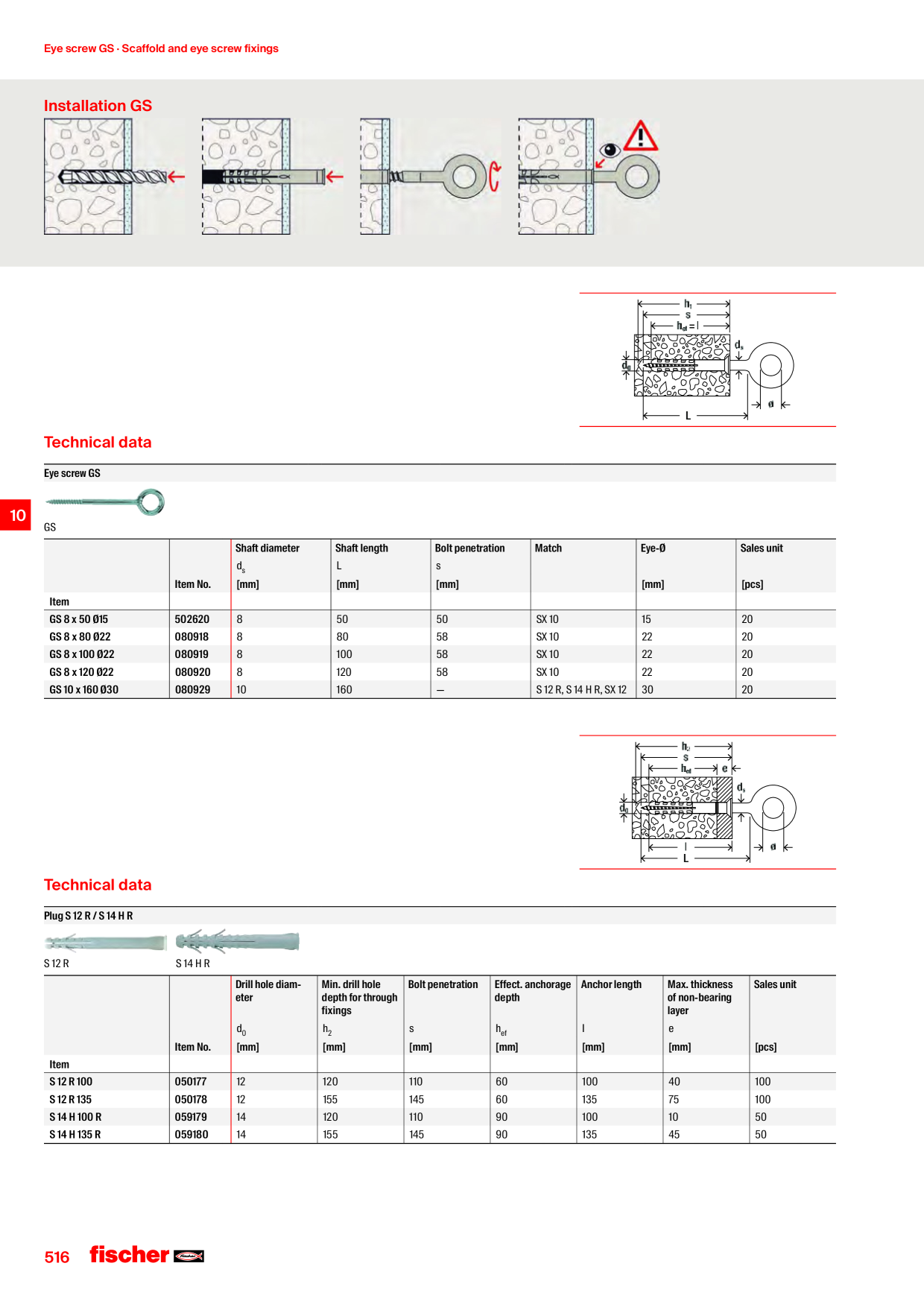Click the fischer logo at page bottom
Image resolution: width=924 pixels, height=1307 pixels.
pos(147,1255)
